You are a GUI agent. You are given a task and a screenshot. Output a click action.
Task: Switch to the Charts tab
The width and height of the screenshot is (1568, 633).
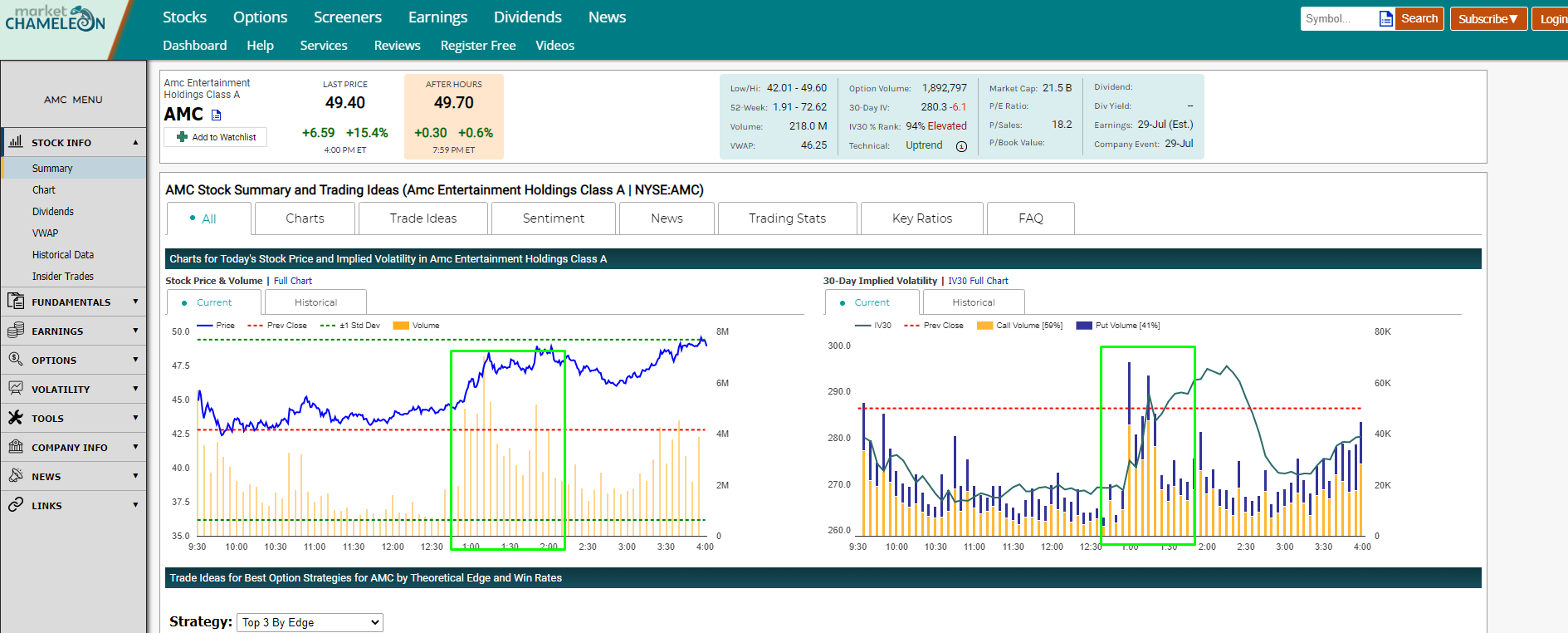click(305, 218)
